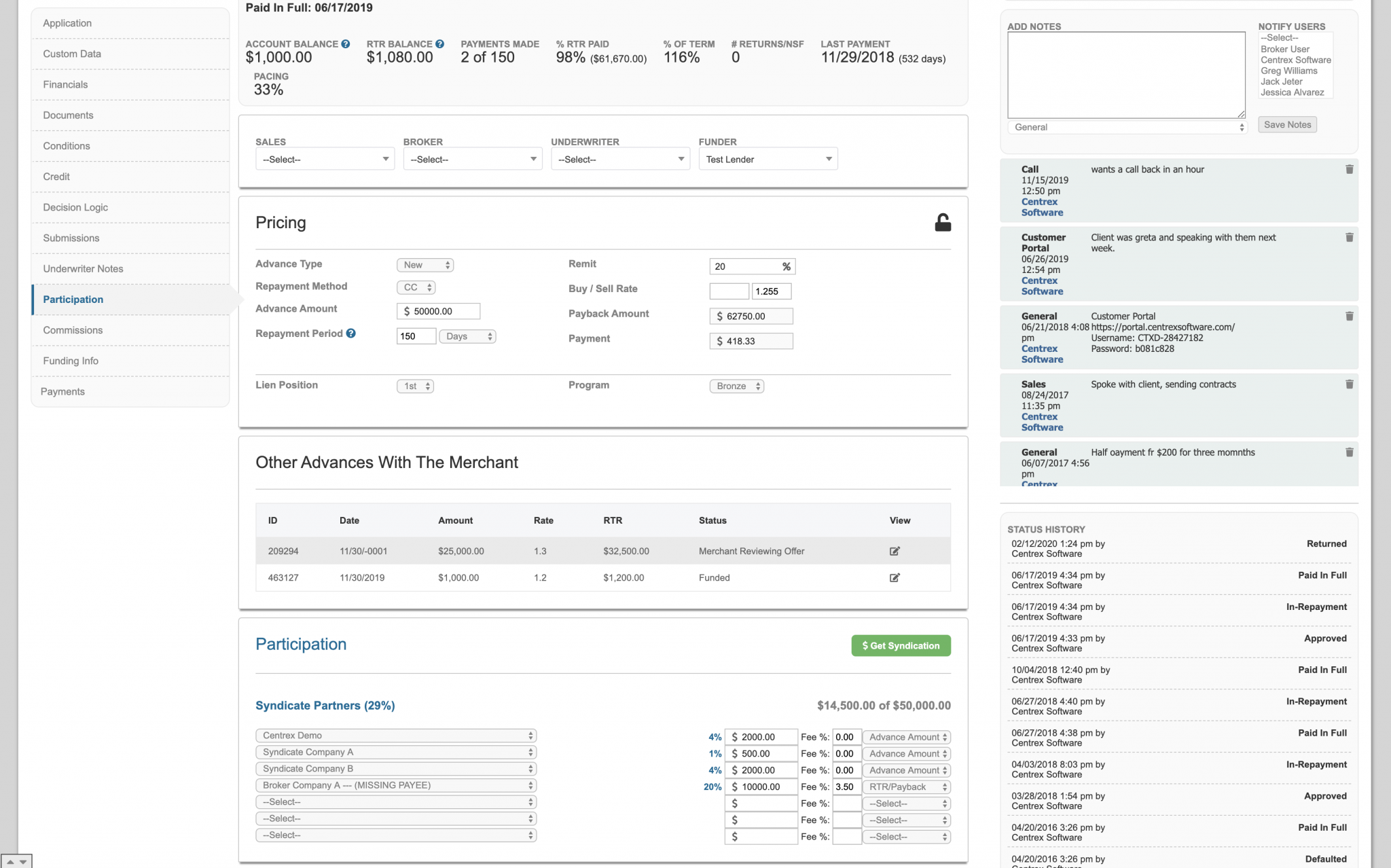Screen dimensions: 1391x868
Task: Open the Repayment Period help tooltip icon
Action: click(x=351, y=333)
